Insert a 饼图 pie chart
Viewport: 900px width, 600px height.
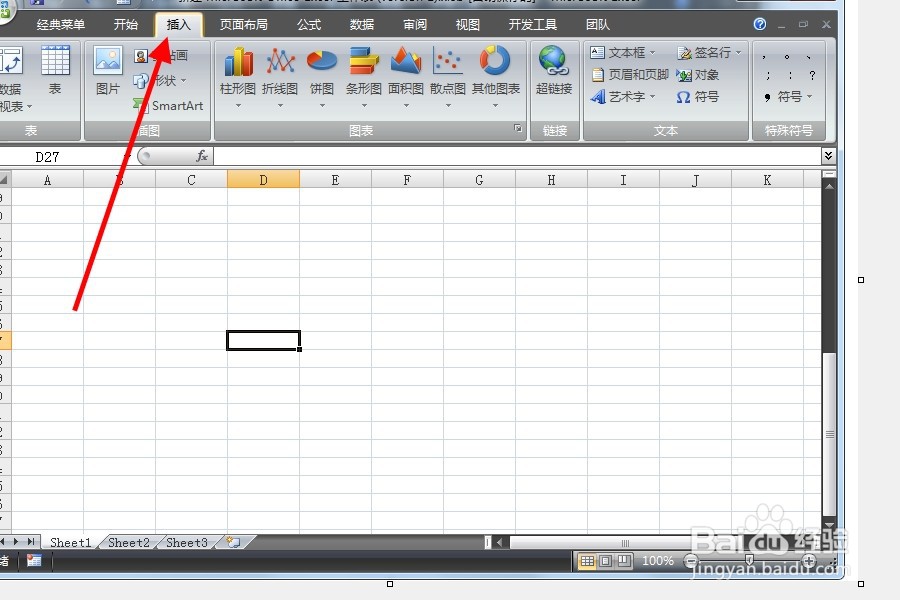coord(322,76)
